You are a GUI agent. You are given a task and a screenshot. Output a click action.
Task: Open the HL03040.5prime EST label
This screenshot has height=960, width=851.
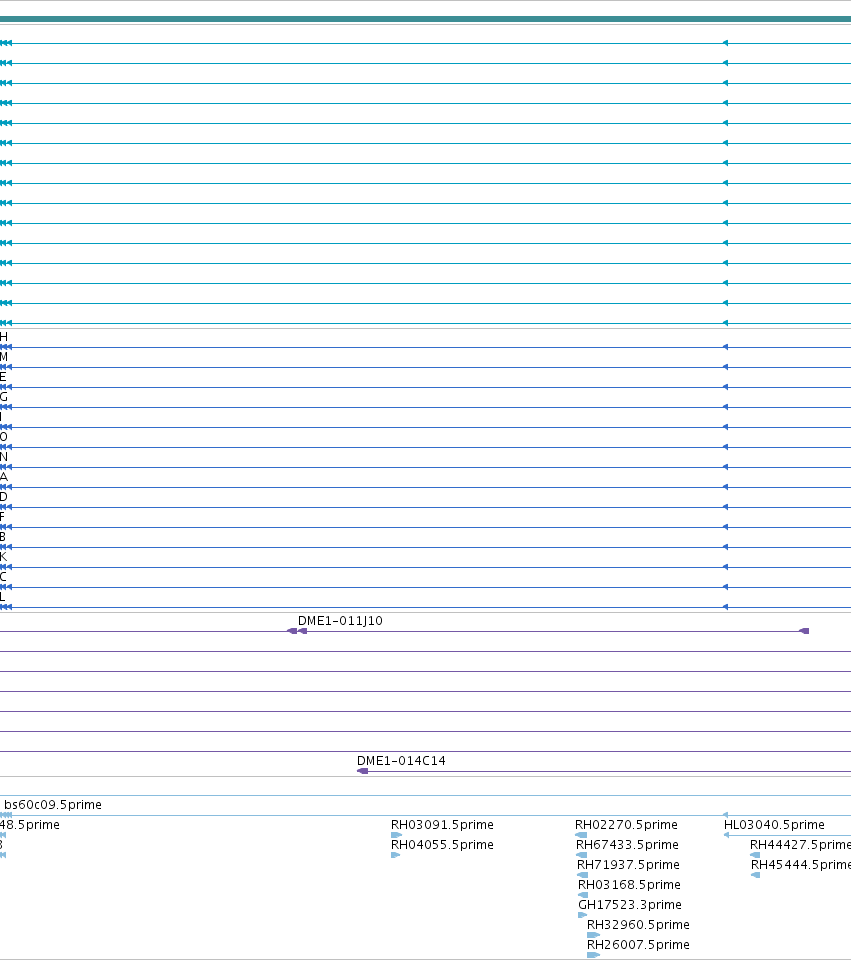(x=774, y=825)
